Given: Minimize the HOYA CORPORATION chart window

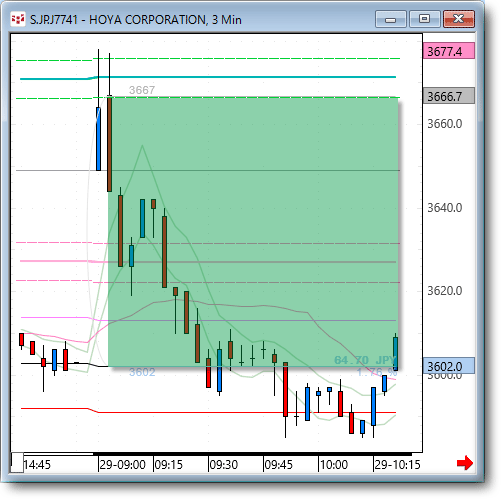Looking at the screenshot, I should coord(390,19).
